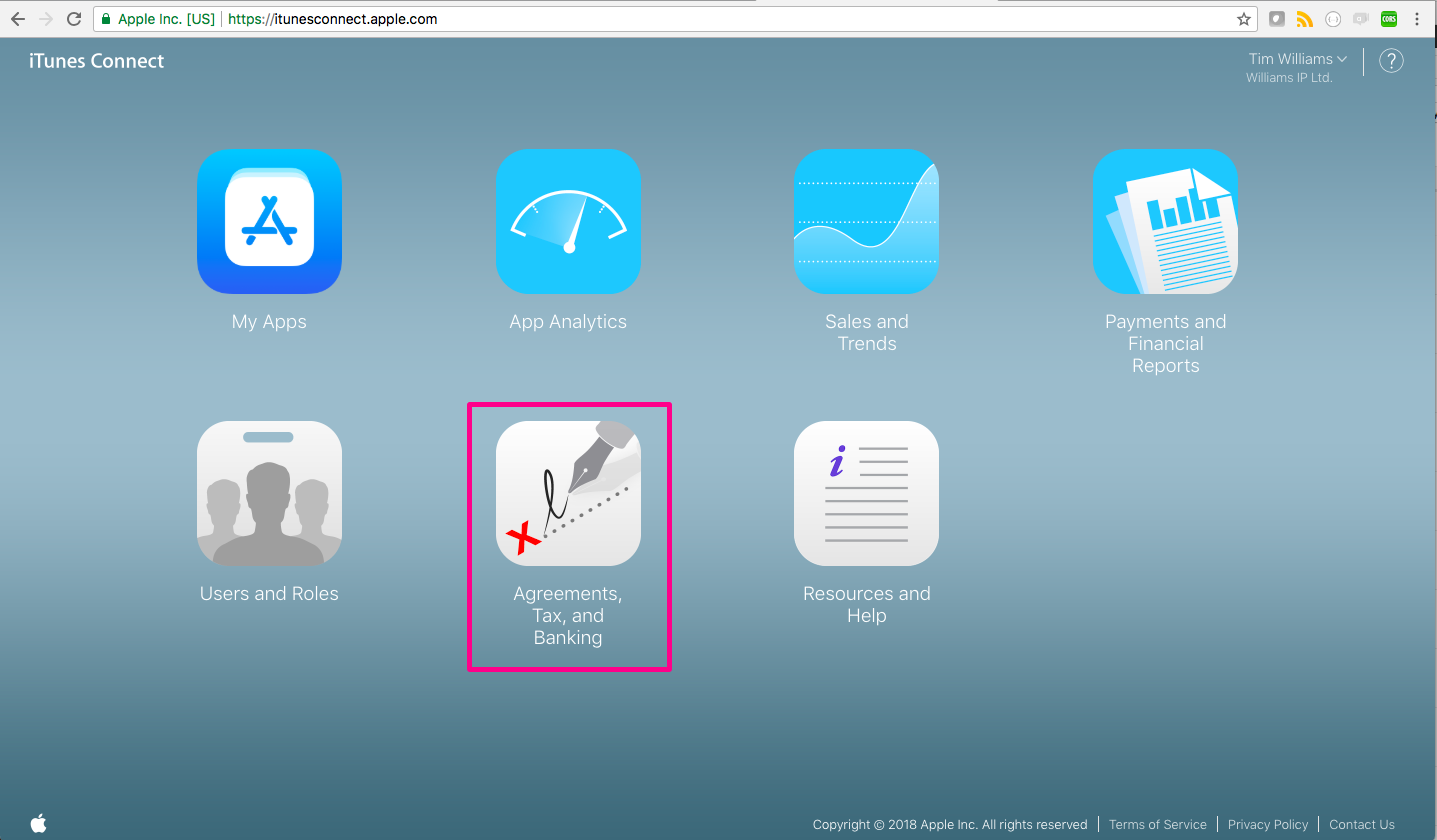The image size is (1437, 840).
Task: Reload the page with refresh icon
Action: pos(73,19)
